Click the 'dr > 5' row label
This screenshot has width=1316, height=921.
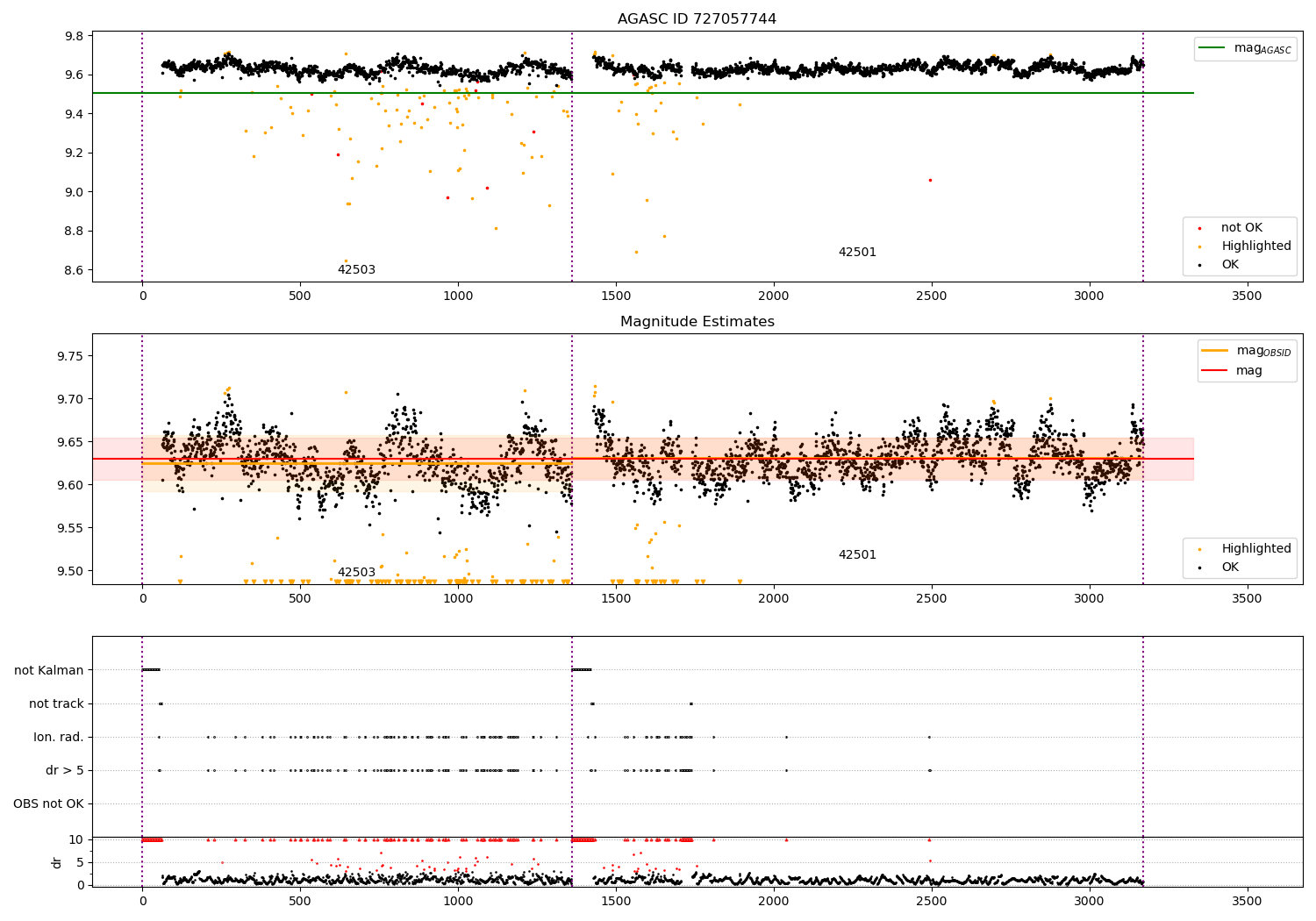coord(65,771)
